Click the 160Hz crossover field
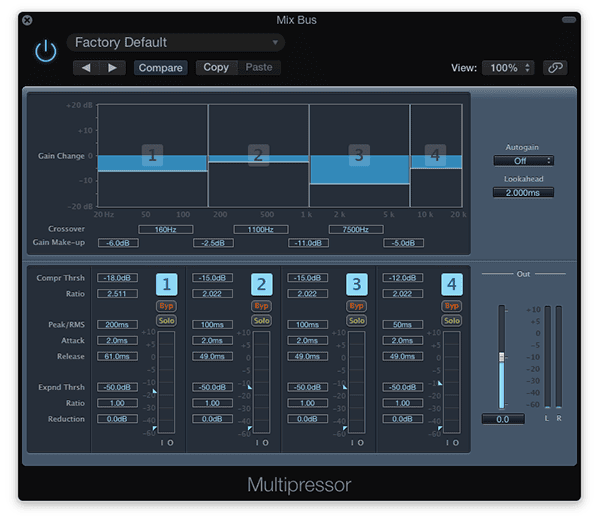Viewport: 600px width, 519px height. point(166,229)
